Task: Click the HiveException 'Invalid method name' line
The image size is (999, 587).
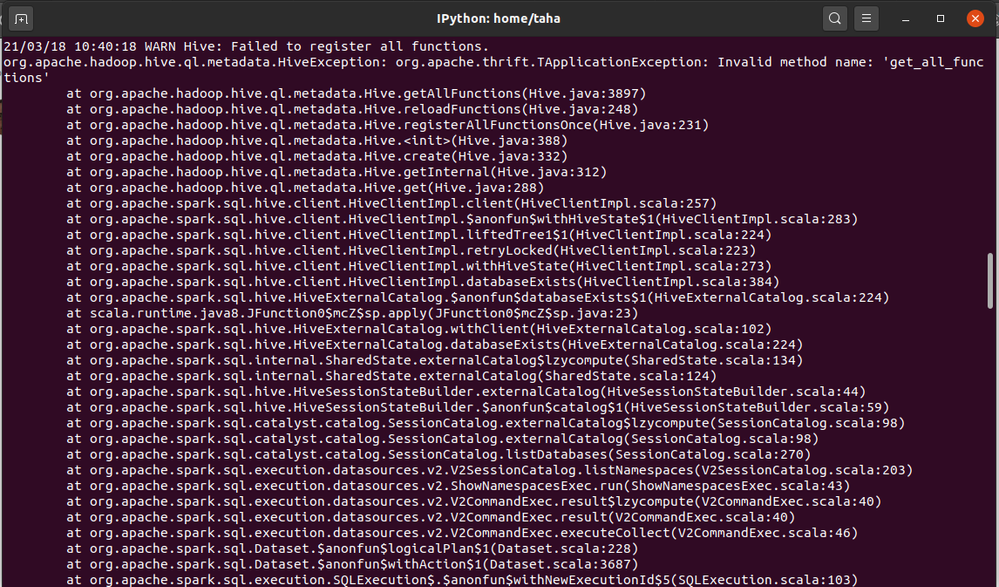Action: pos(493,70)
